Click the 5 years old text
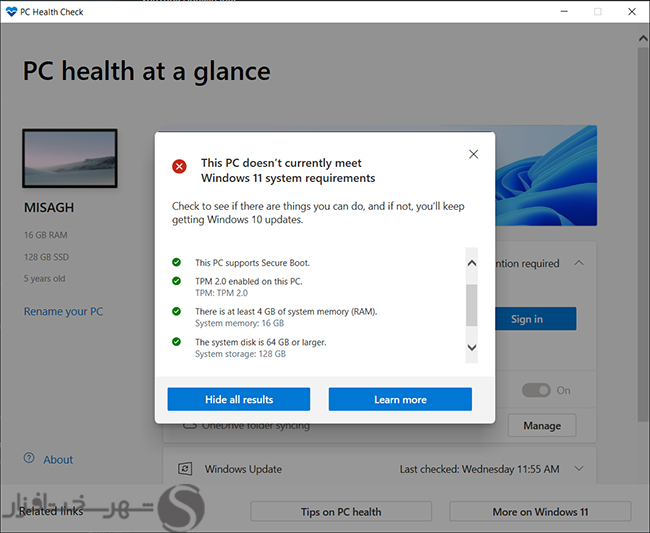Viewport: 650px width, 533px height. pyautogui.click(x=44, y=279)
